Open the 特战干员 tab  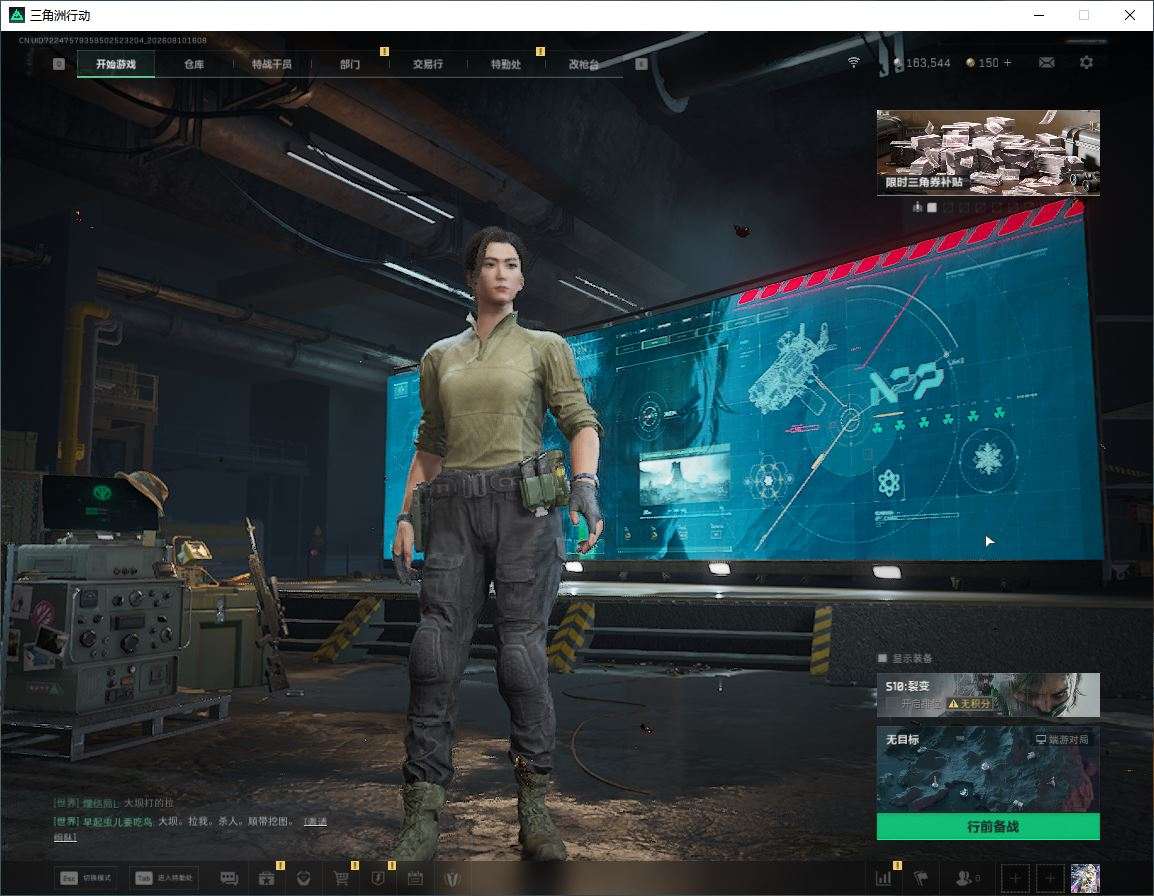point(272,64)
